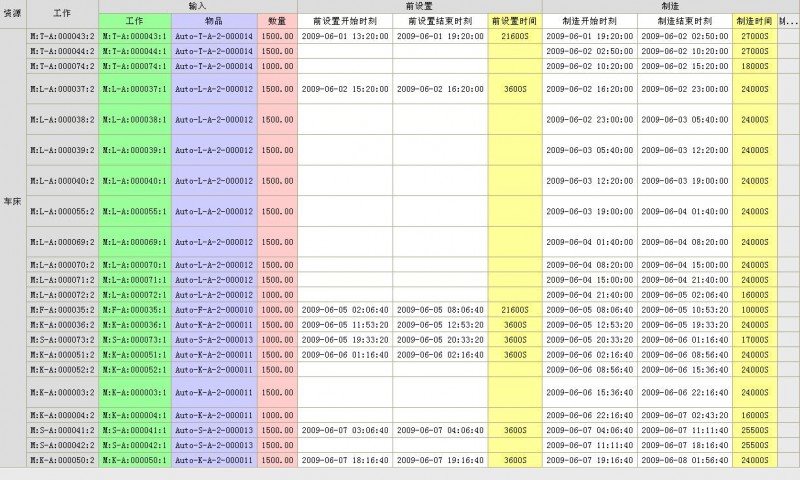
Task: Click Auto-S-A-2-000013 cell in M:S-A:000042:2 row
Action: click(214, 445)
